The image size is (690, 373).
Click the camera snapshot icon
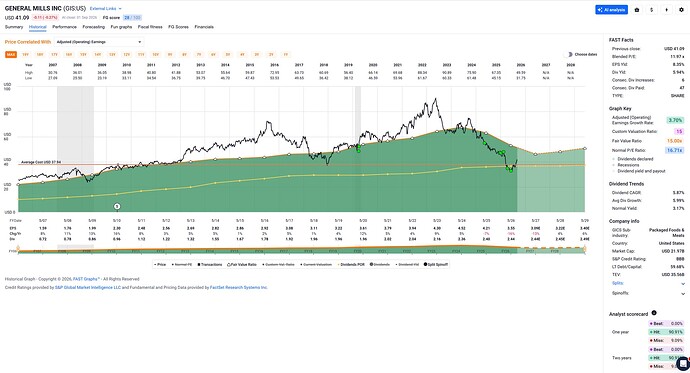(x=637, y=10)
